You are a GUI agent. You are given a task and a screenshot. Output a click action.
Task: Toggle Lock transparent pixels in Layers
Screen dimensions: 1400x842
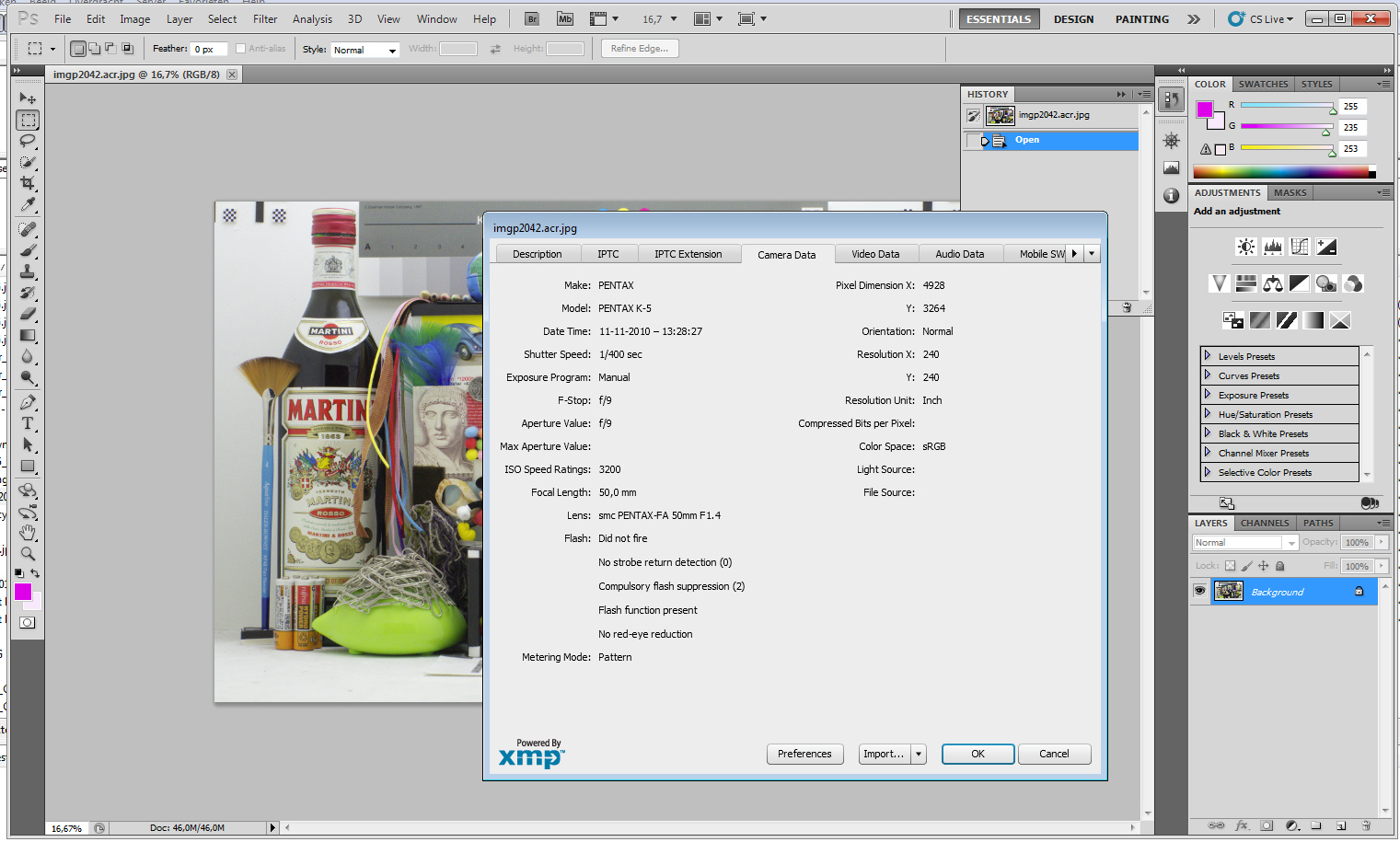pyautogui.click(x=1230, y=566)
